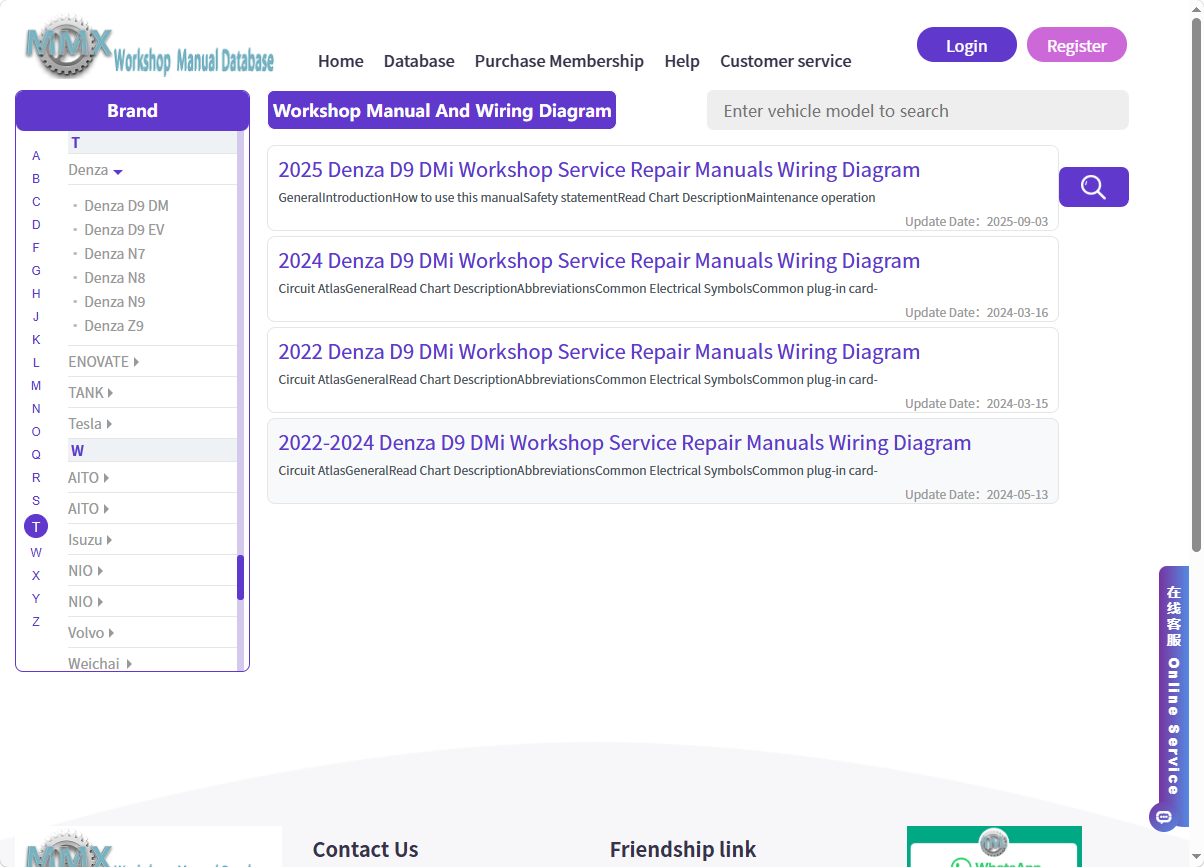Jump to brand letter X

[36, 576]
